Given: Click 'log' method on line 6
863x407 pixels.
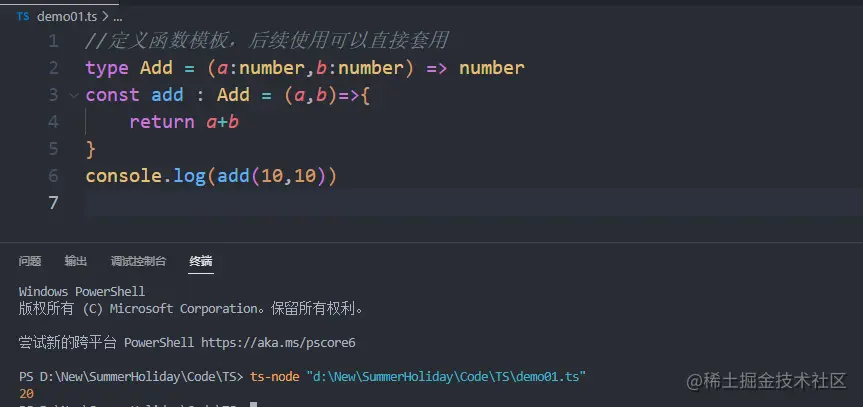Looking at the screenshot, I should coord(189,176).
